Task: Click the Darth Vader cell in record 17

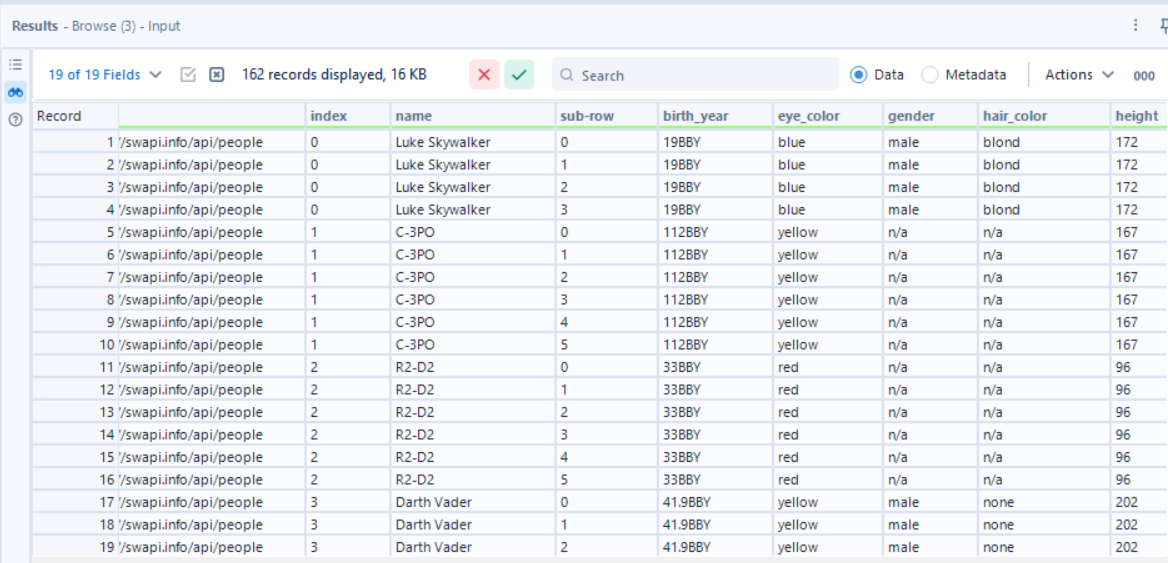Action: click(433, 502)
